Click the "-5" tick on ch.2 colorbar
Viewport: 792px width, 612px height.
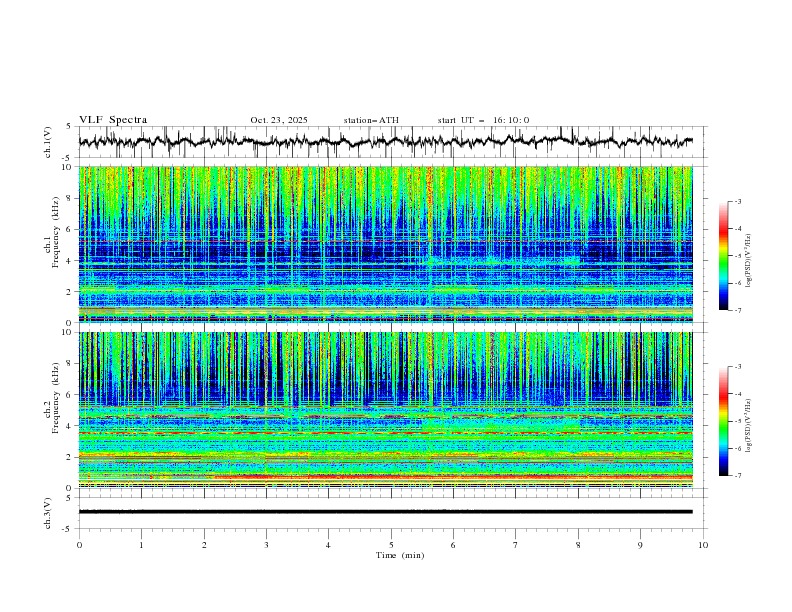(737, 421)
